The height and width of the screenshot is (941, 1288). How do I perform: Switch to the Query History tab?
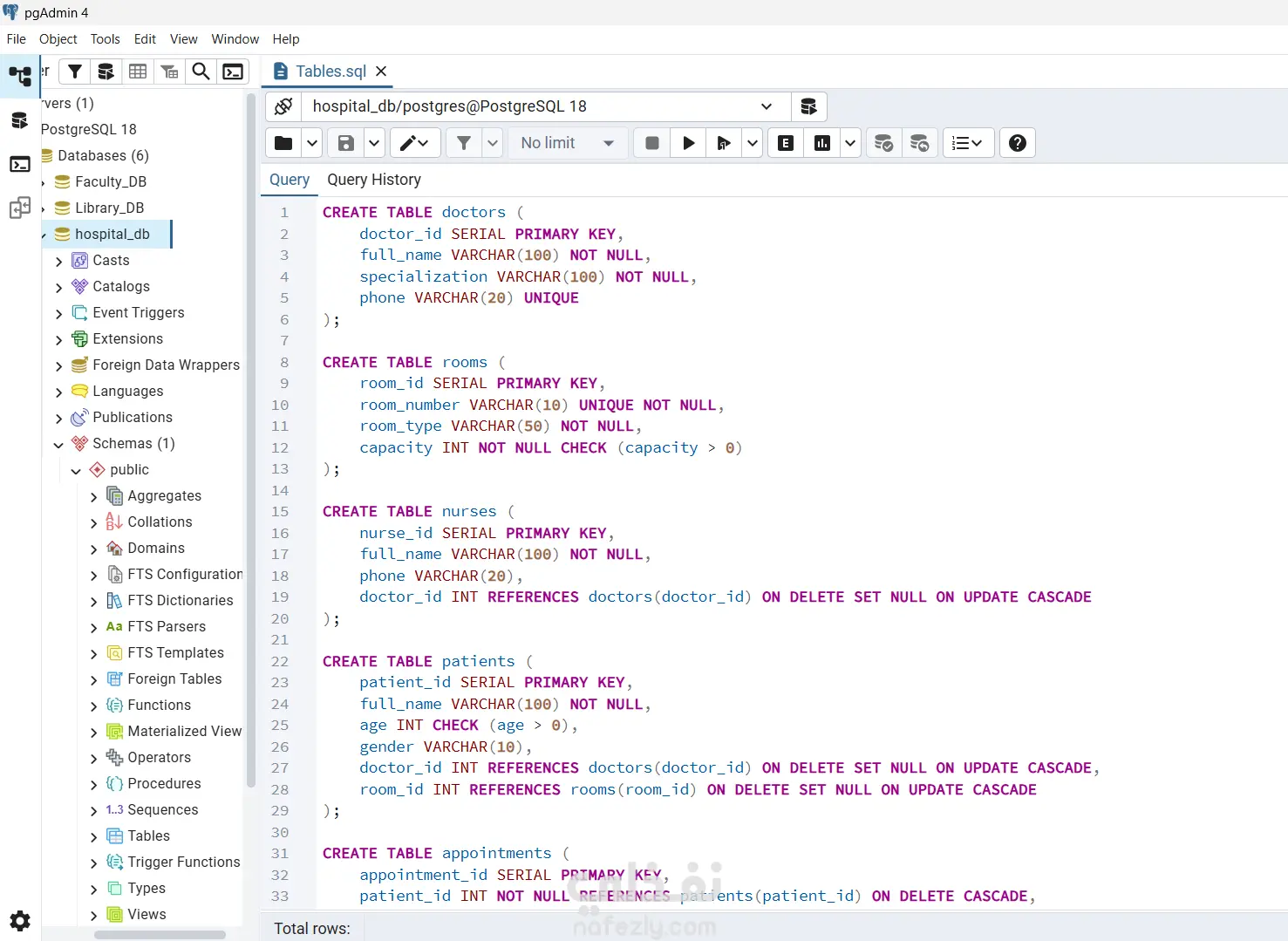(x=374, y=180)
